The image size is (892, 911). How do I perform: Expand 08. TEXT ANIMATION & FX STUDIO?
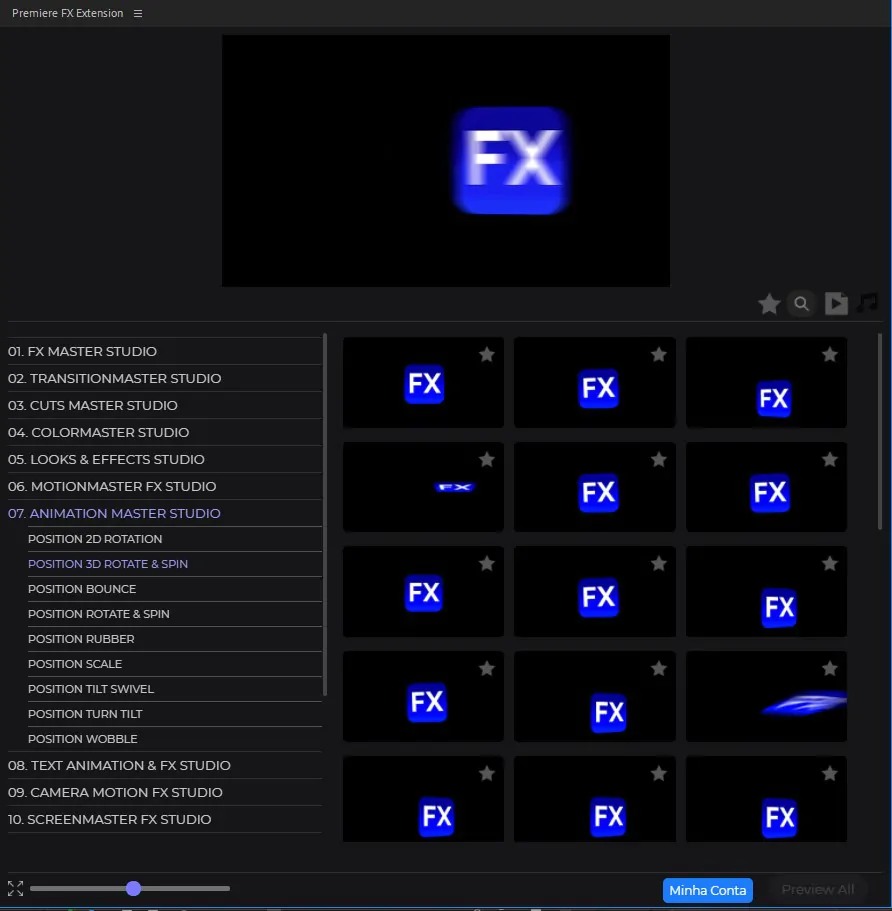click(119, 765)
